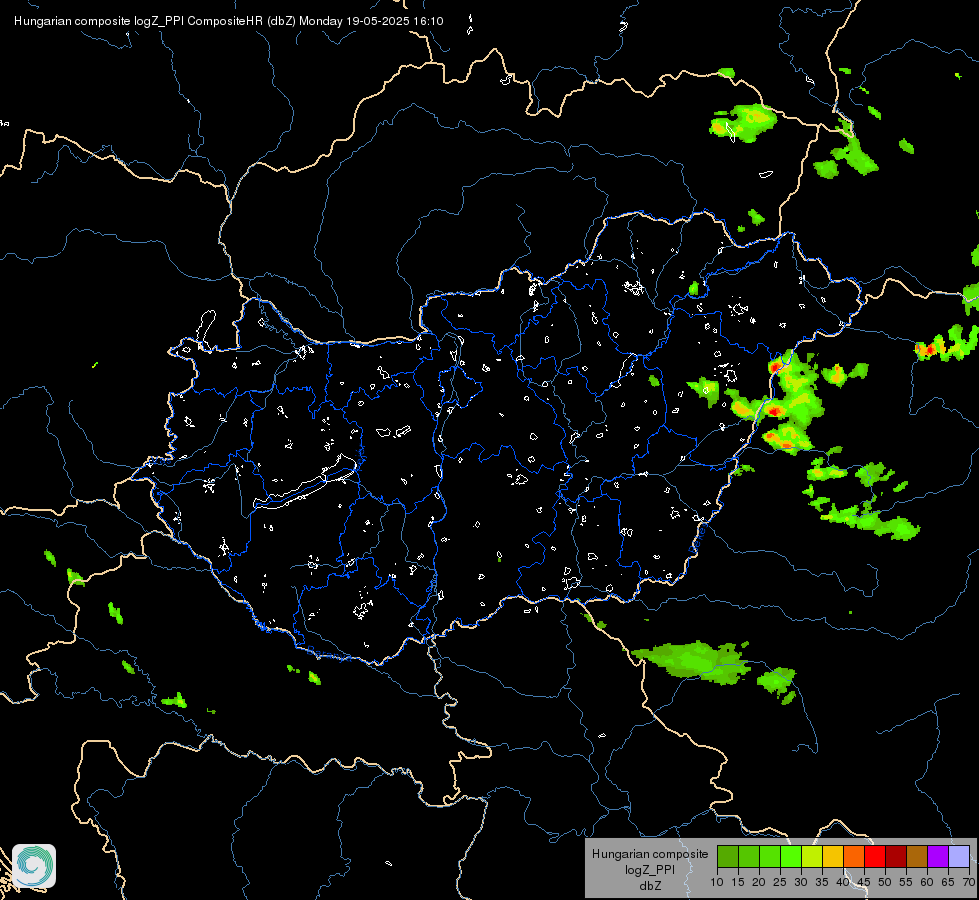Click the 45–50 dBZ bright red swatch
The height and width of the screenshot is (900, 979).
pos(875,856)
